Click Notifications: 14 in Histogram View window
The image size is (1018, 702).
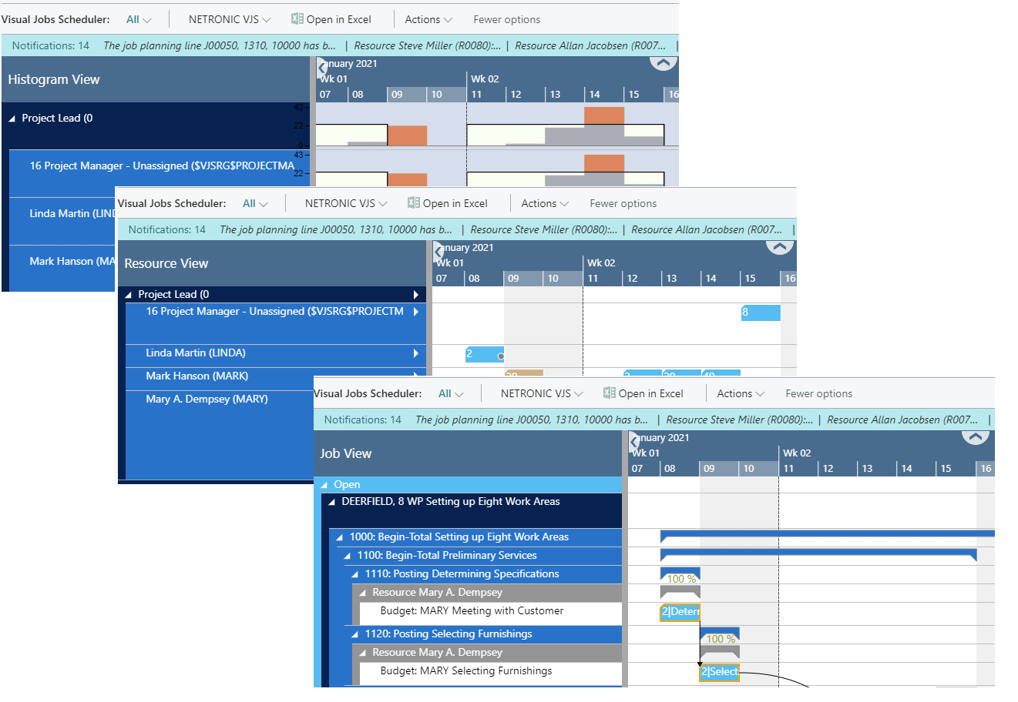point(51,45)
